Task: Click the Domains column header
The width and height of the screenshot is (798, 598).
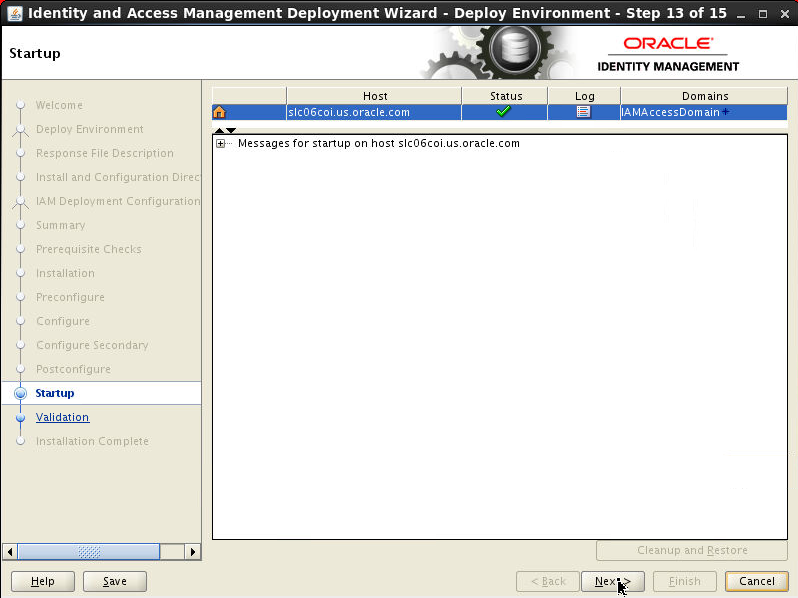Action: click(705, 96)
